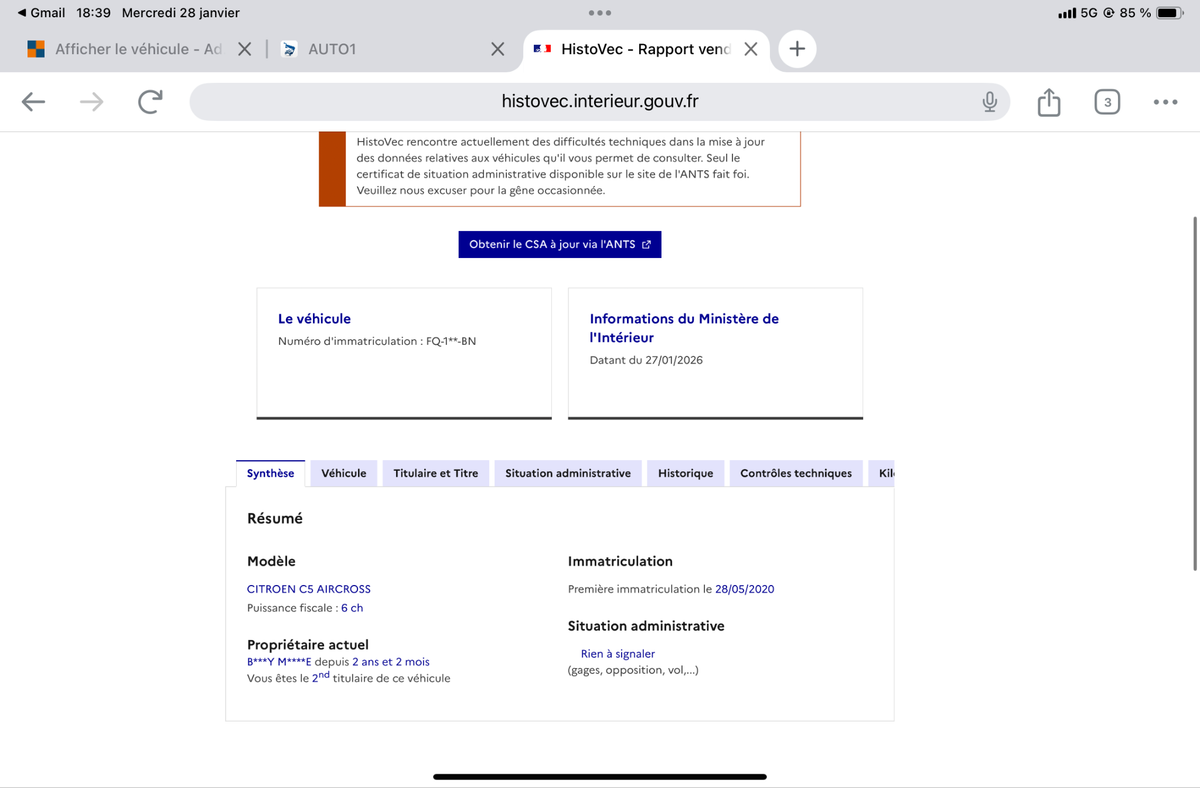Open a new tab with plus button
1200x788 pixels.
[797, 48]
